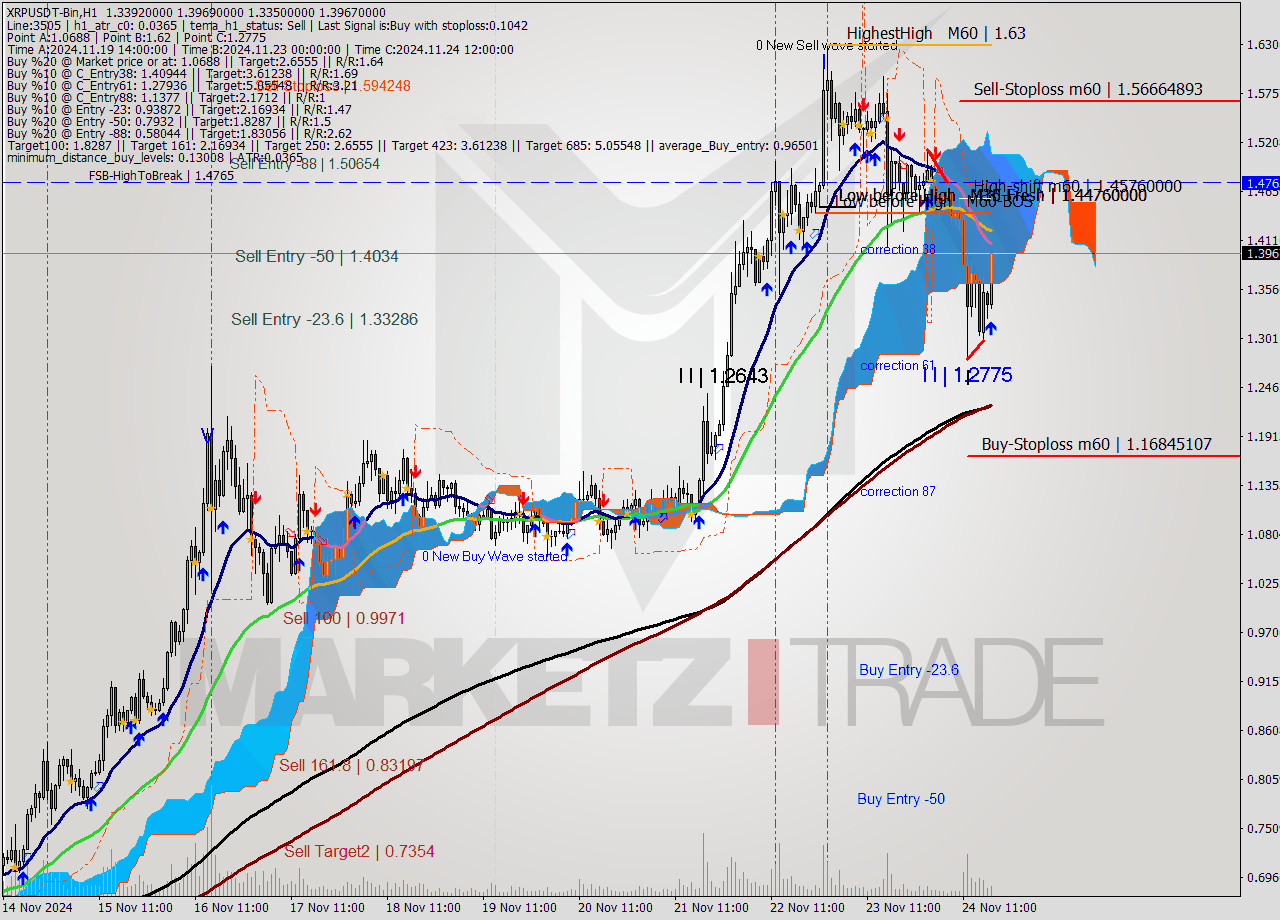
Task: Click the '15 Nov 11:00' time axis label
Action: 135,908
